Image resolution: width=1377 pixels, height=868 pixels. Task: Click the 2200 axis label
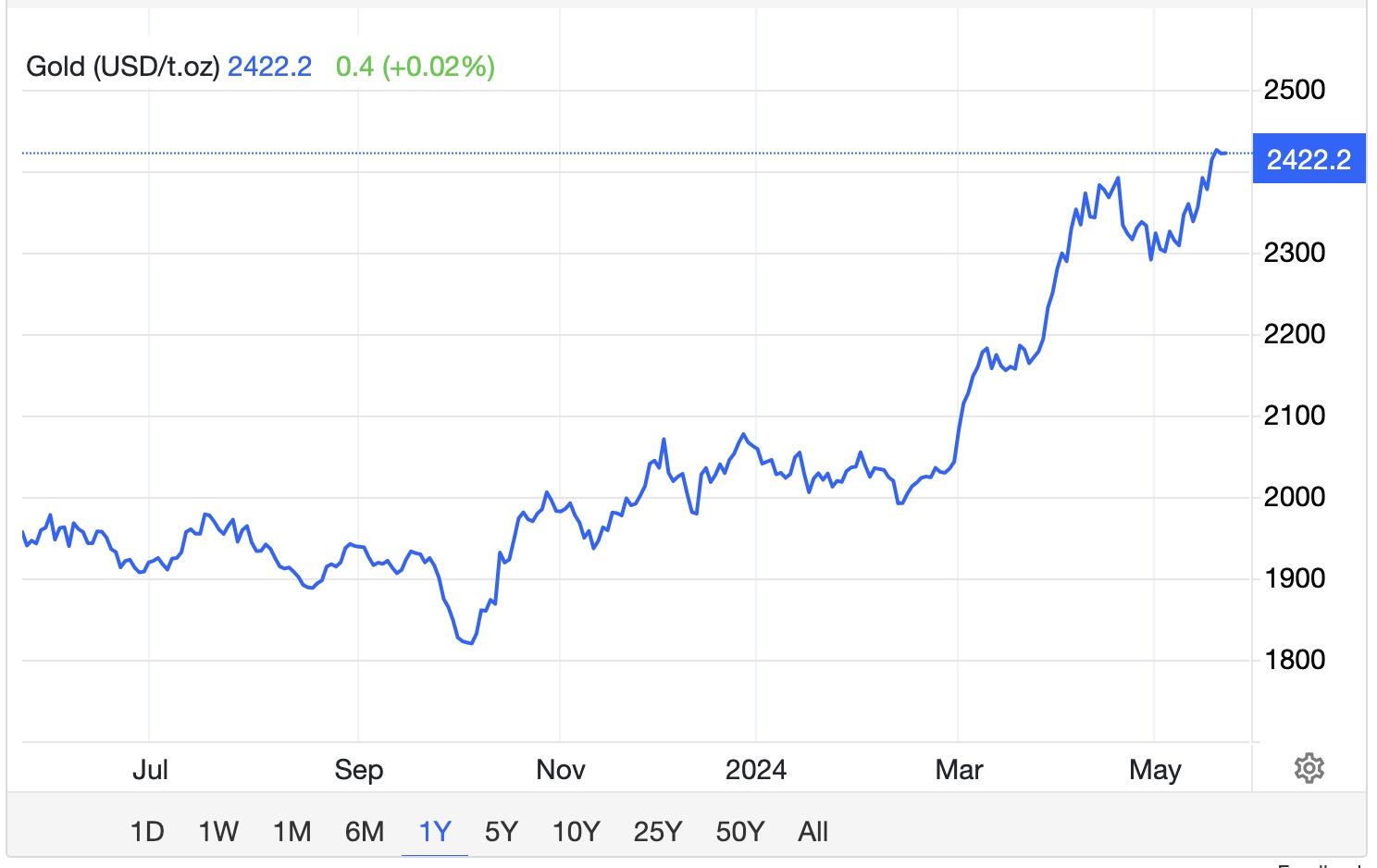coord(1295,334)
